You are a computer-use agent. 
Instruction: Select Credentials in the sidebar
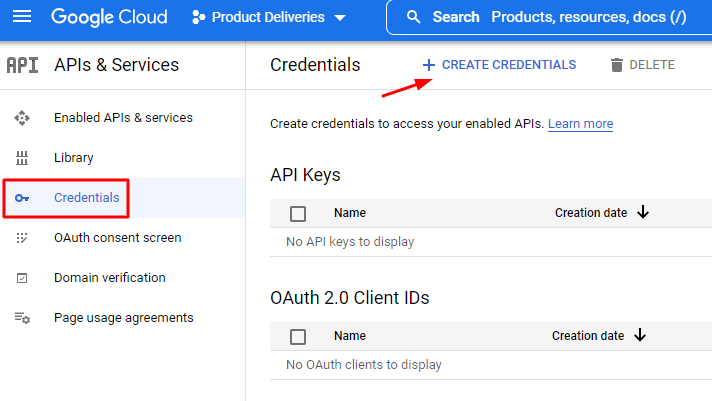87,198
